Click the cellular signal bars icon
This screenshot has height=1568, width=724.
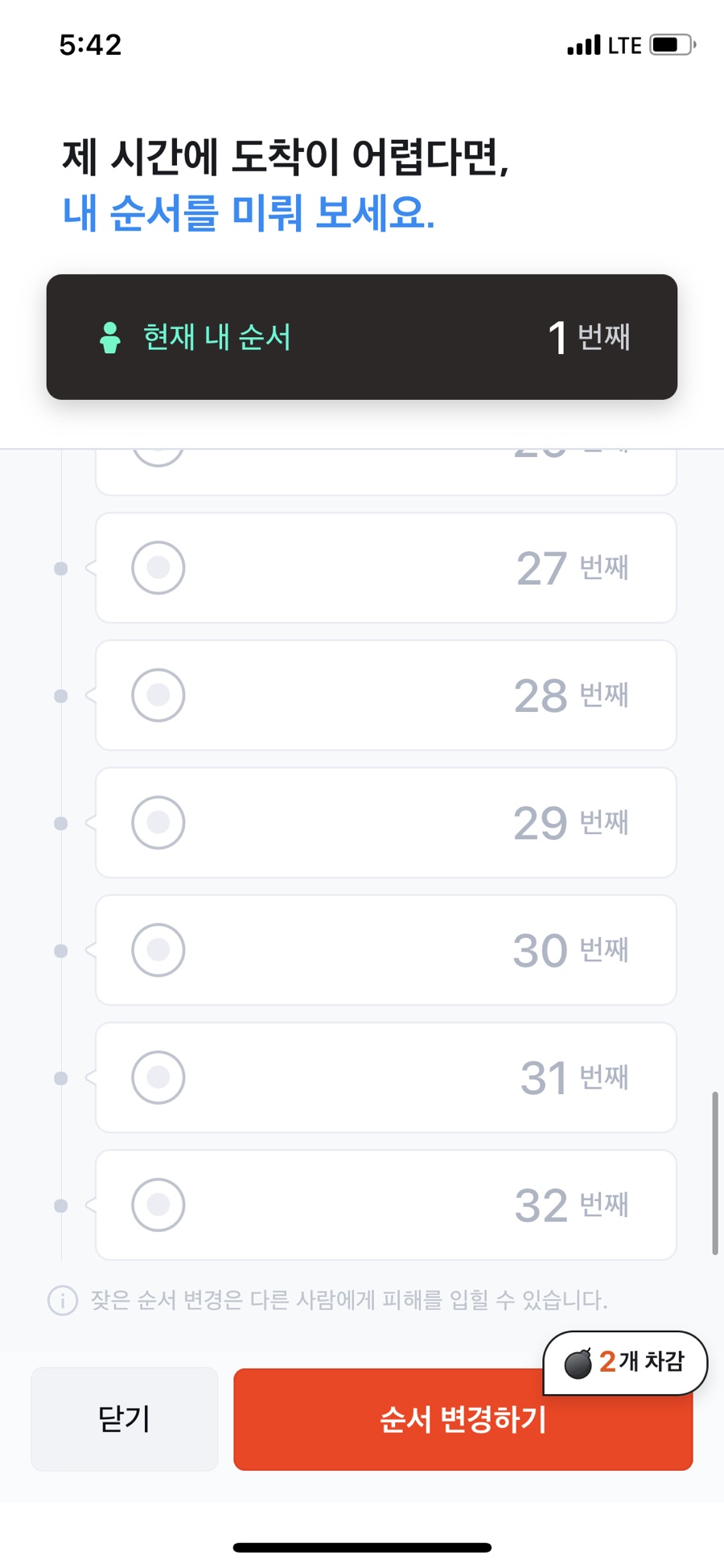pos(584,45)
